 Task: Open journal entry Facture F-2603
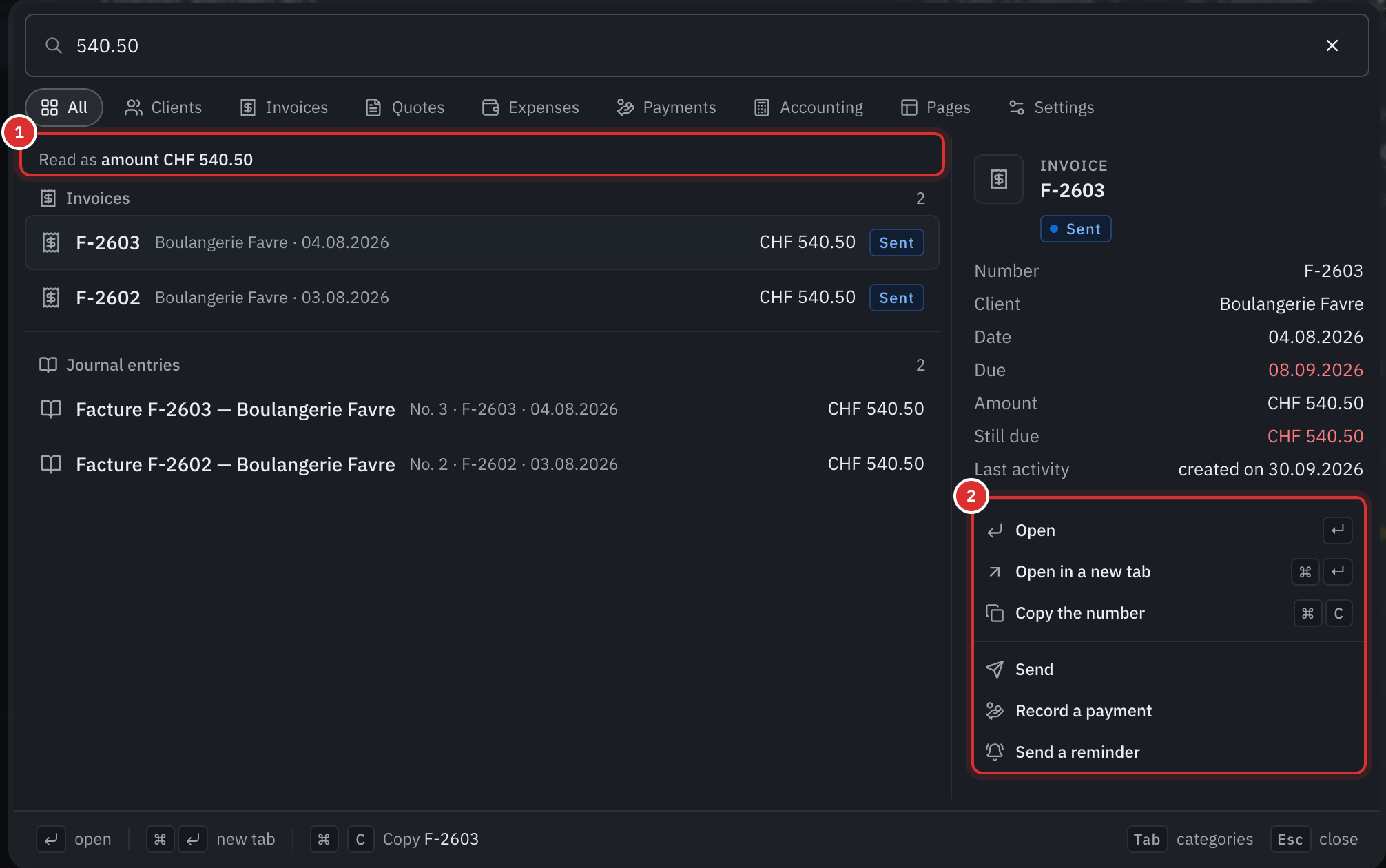(x=482, y=409)
